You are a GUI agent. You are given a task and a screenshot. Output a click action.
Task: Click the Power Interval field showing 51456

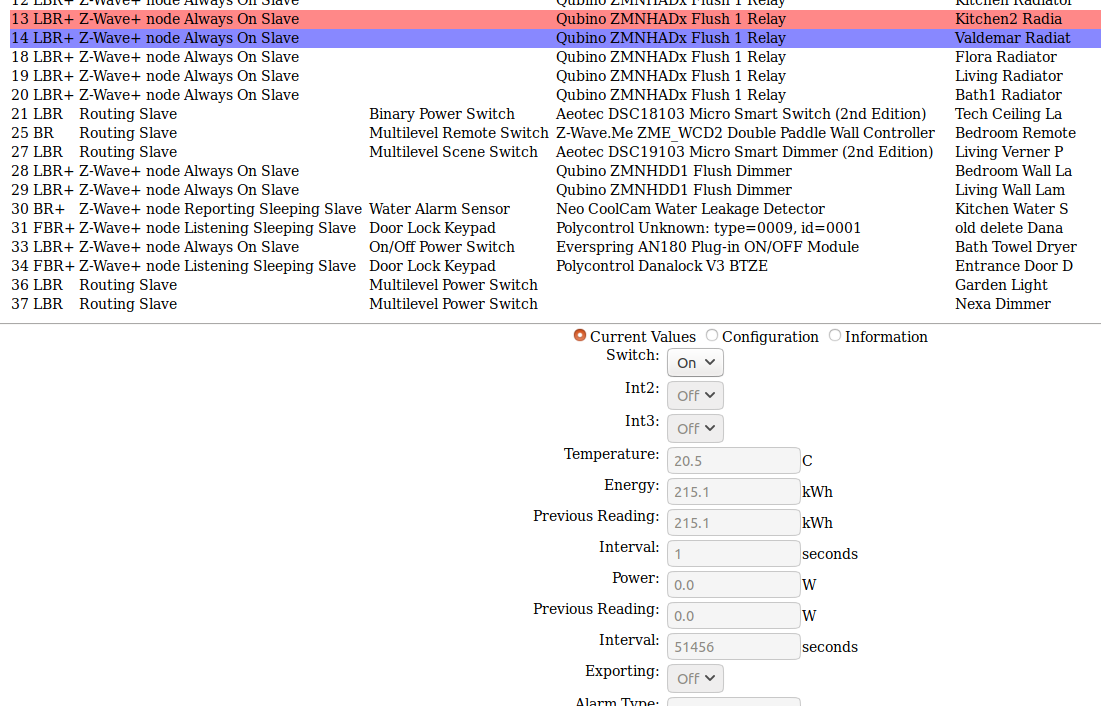click(x=733, y=647)
